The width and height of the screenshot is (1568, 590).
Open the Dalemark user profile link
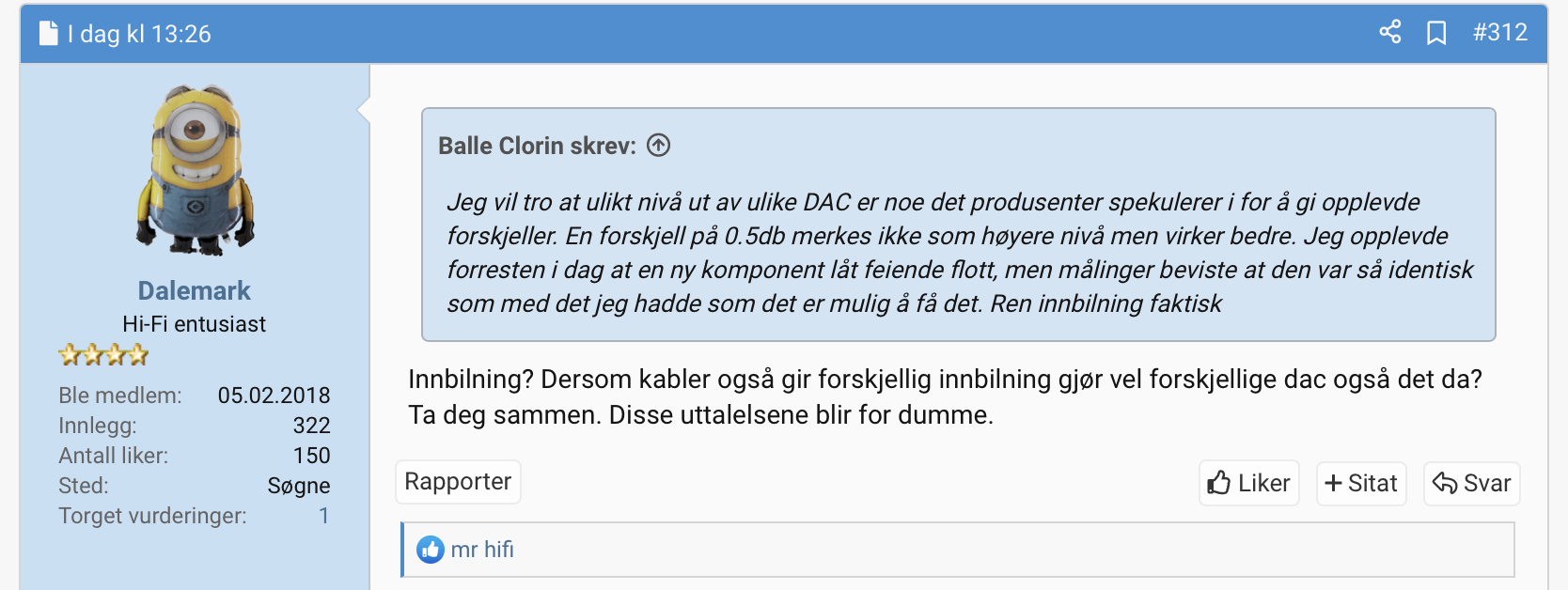(195, 290)
